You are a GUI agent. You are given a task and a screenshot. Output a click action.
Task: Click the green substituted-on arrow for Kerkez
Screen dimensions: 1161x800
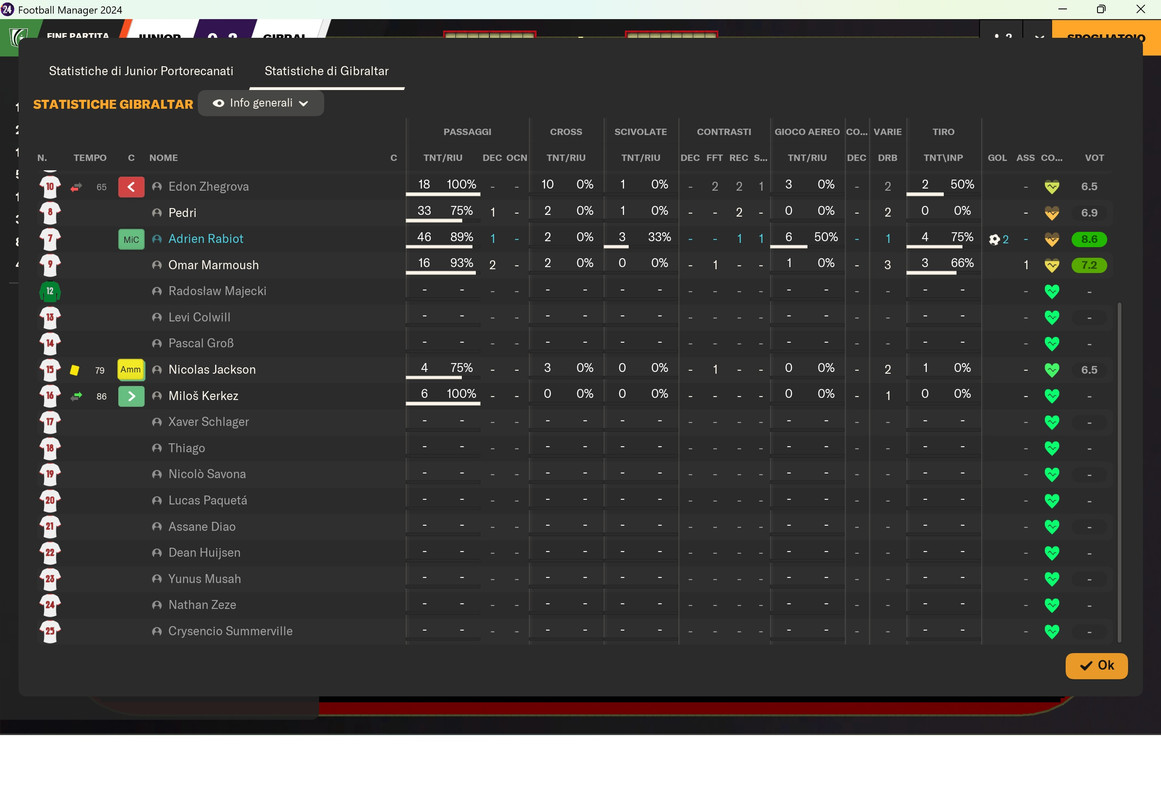click(131, 396)
